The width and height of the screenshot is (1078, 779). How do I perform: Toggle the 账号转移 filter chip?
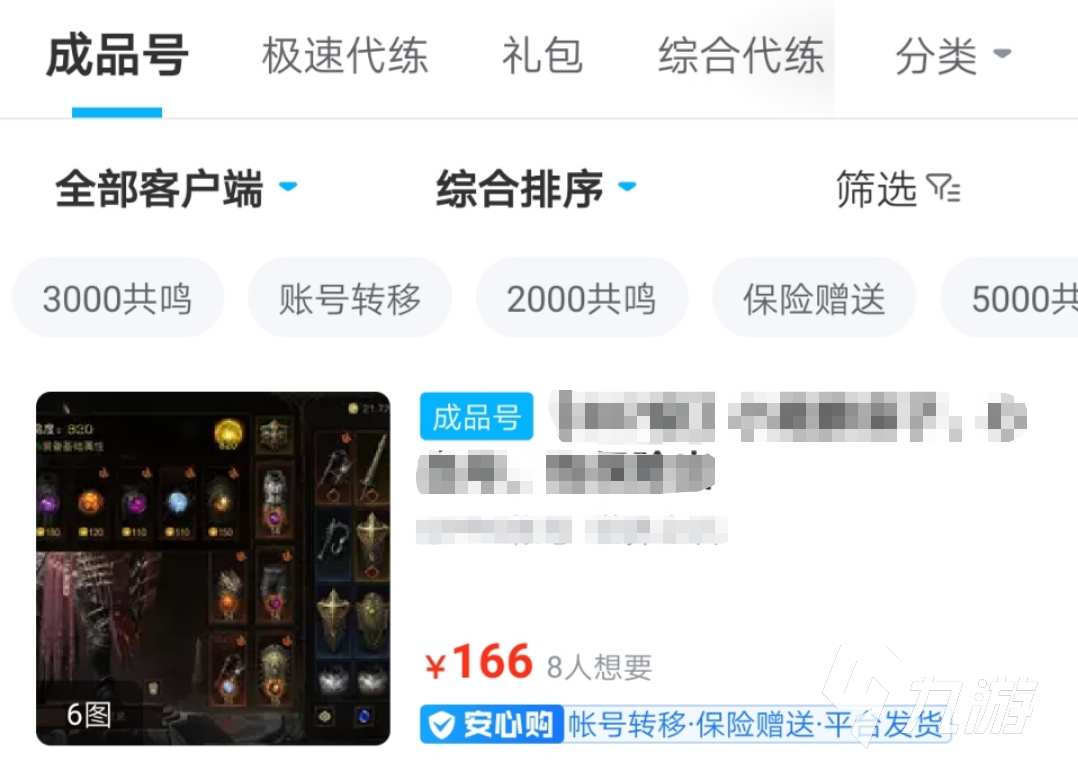point(350,298)
